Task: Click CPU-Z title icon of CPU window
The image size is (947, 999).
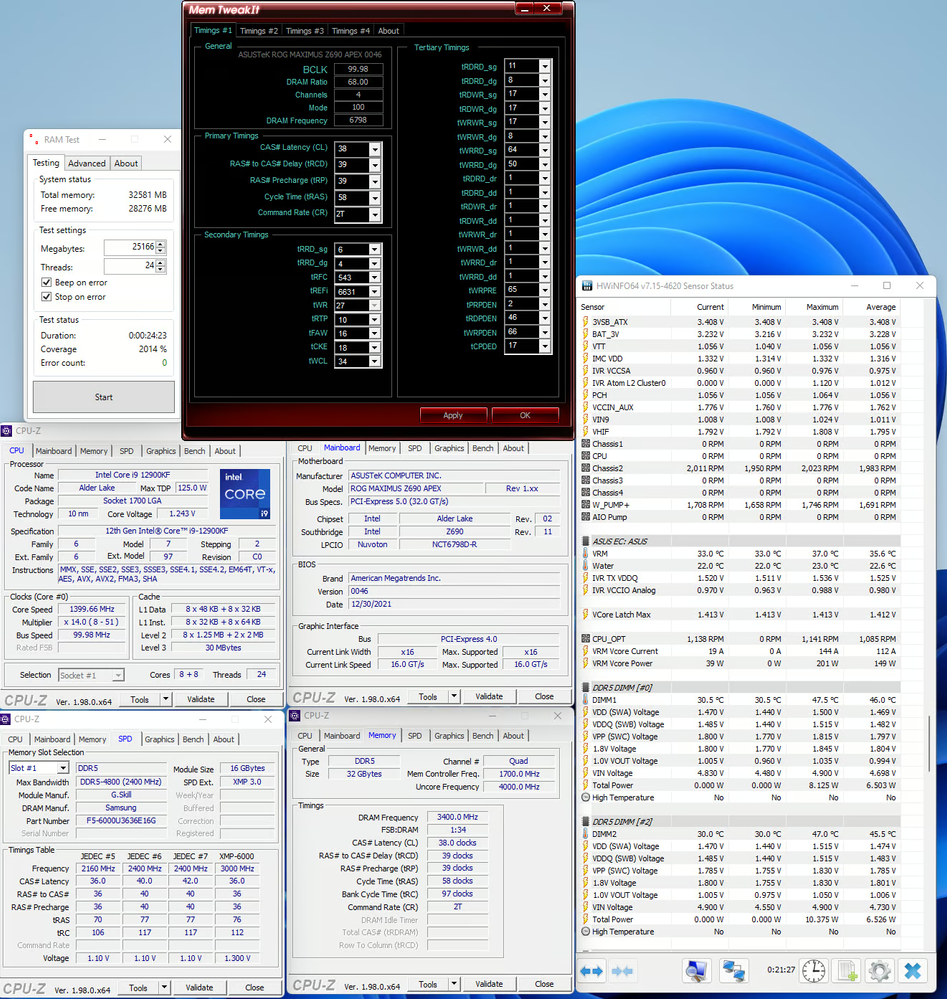Action: 6,431
